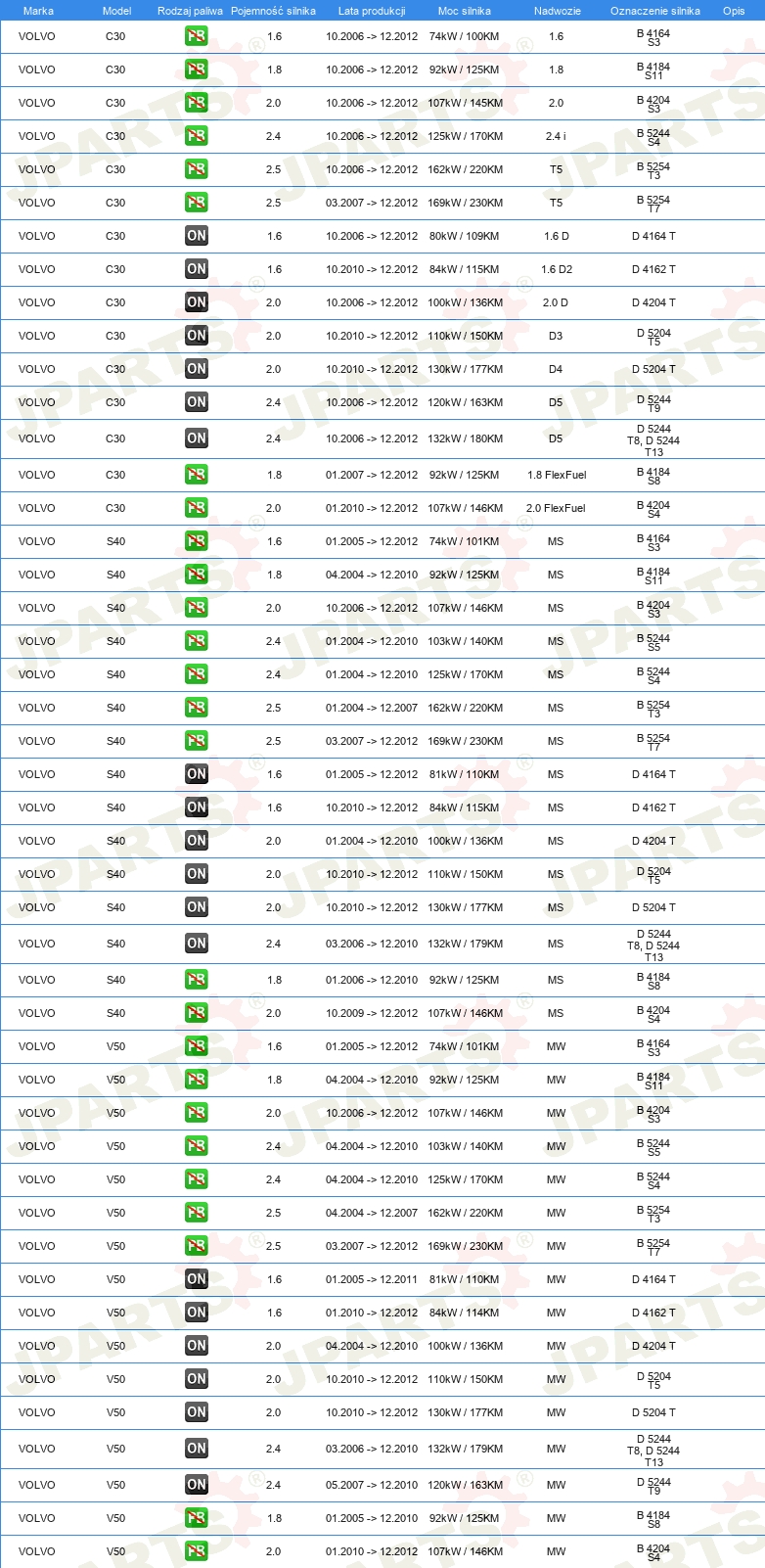Click production dates 05.2007 -> 12.2010
Viewport: 765px width, 1568px height.
point(372,1485)
